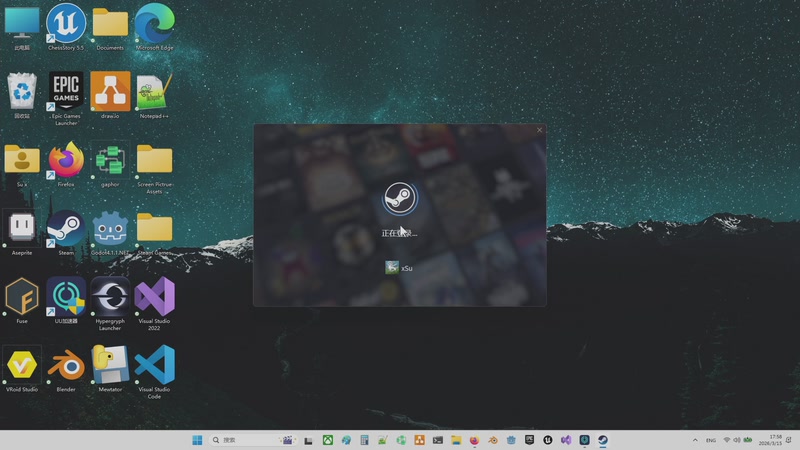Open Blender from the taskbar
The width and height of the screenshot is (800, 450).
(x=493, y=440)
